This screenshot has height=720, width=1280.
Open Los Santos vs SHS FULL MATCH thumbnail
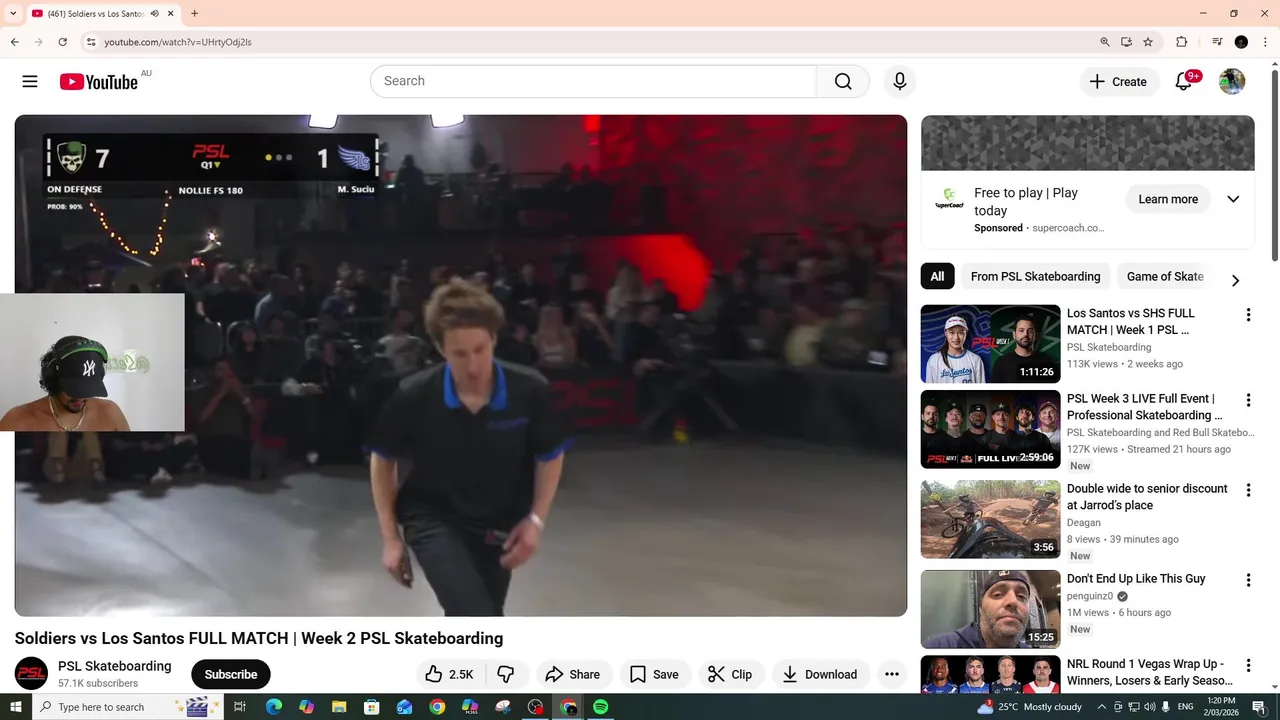pyautogui.click(x=990, y=344)
